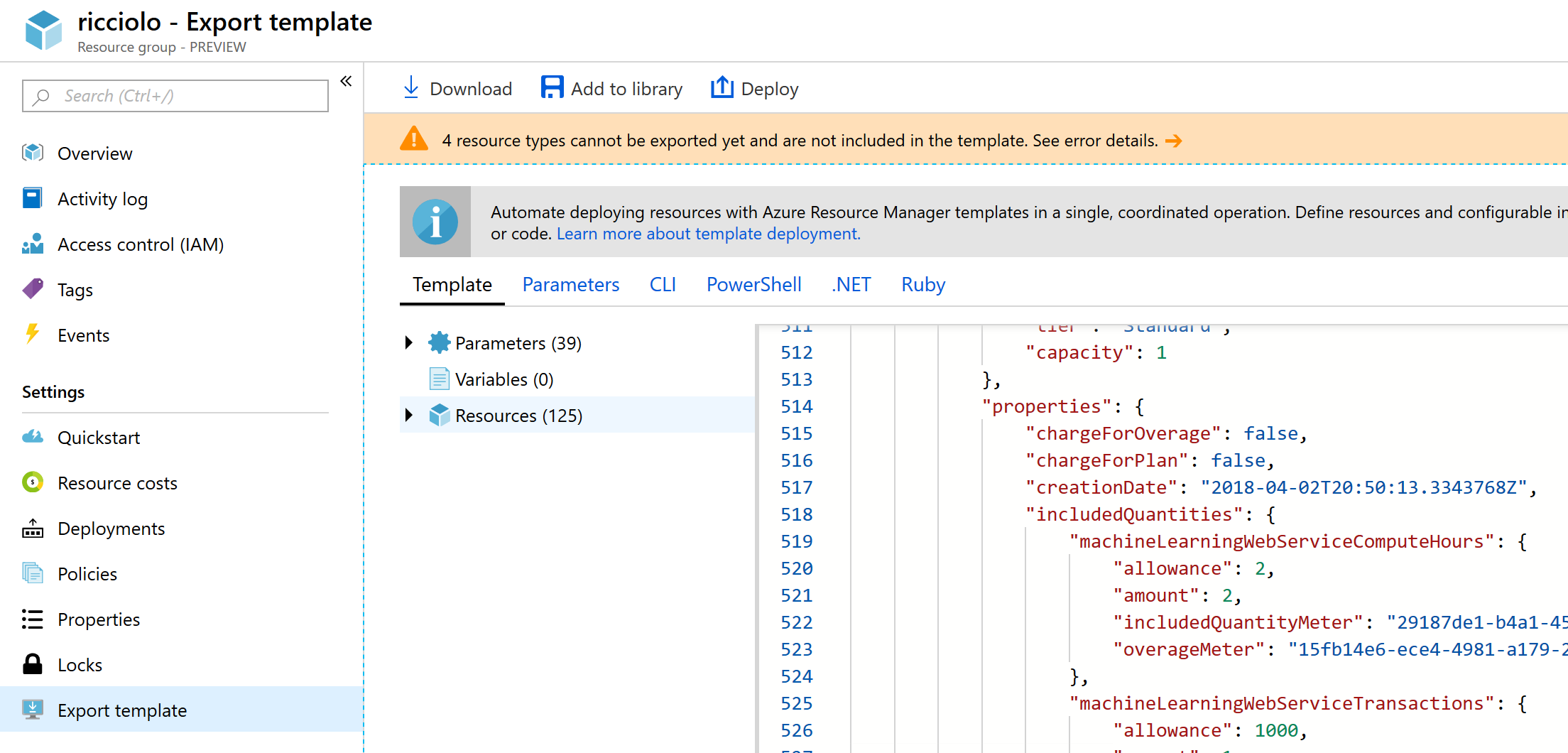
Task: Click the Properties list icon
Action: 33,619
